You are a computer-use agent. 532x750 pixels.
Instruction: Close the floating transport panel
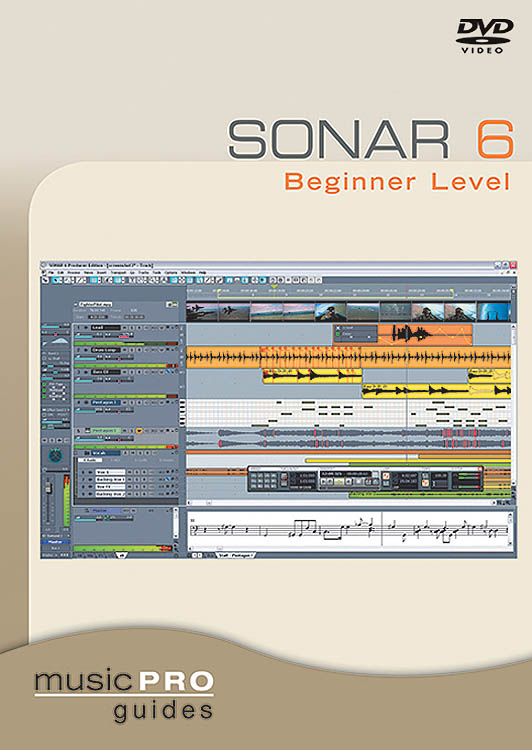click(x=480, y=469)
